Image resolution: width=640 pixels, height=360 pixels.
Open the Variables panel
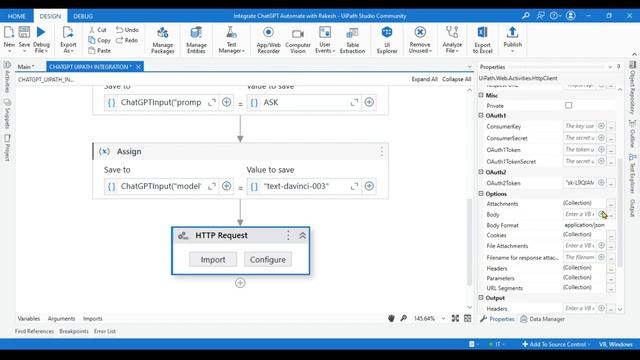pos(29,318)
